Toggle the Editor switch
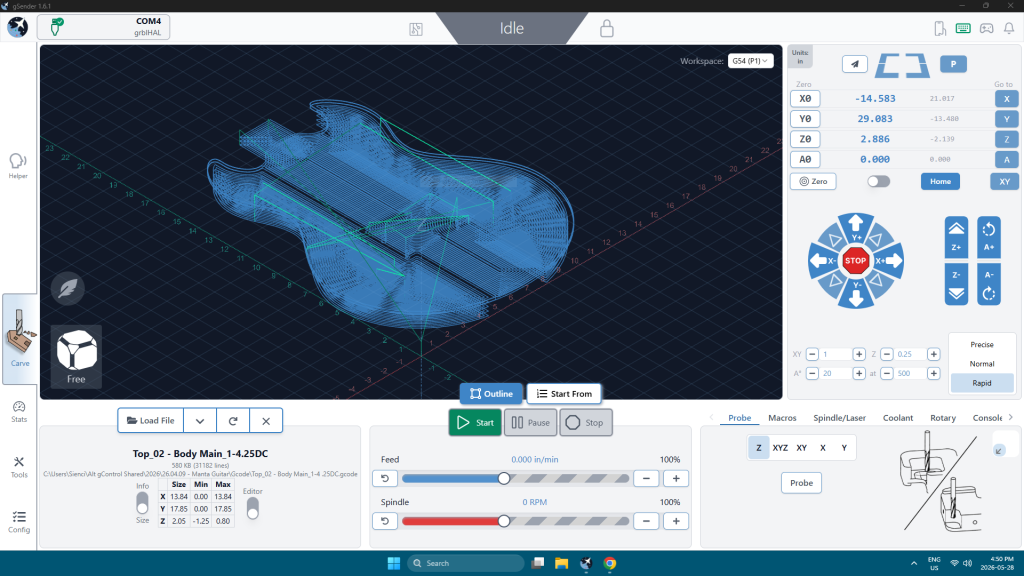The width and height of the screenshot is (1024, 576). 253,509
